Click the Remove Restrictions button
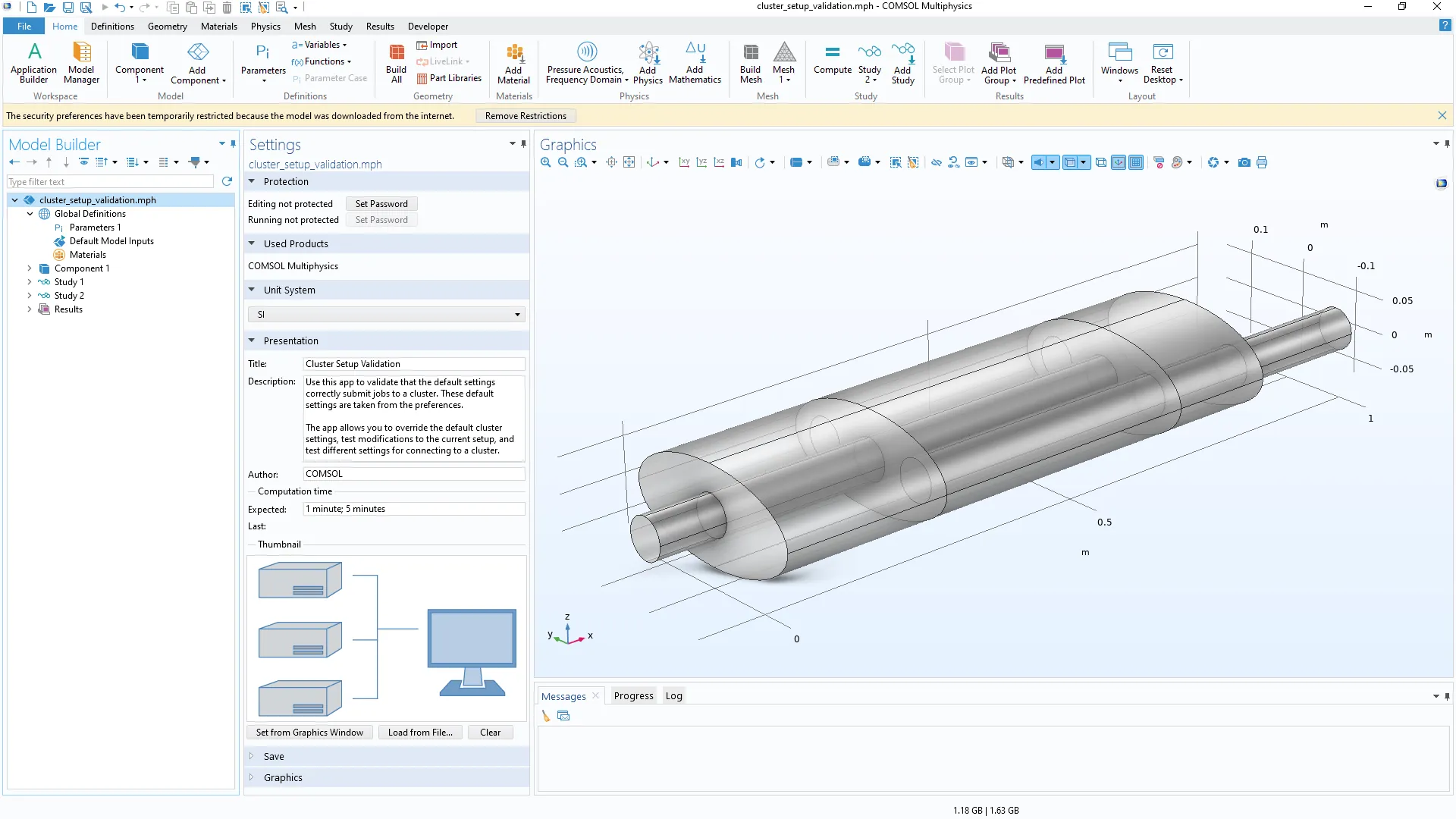Screen dimensions: 1456x819 coord(526,116)
